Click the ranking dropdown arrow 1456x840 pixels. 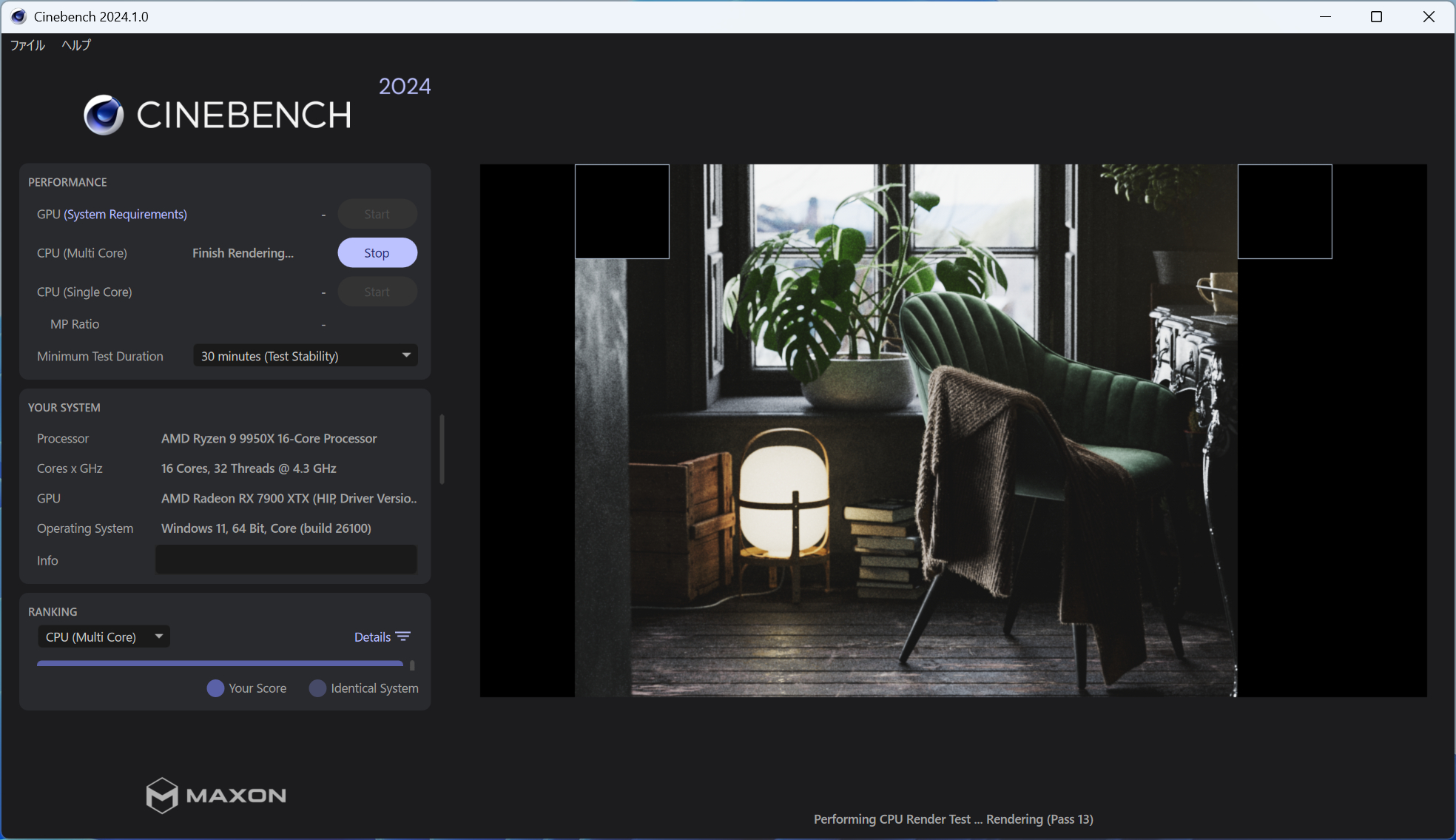pyautogui.click(x=158, y=636)
